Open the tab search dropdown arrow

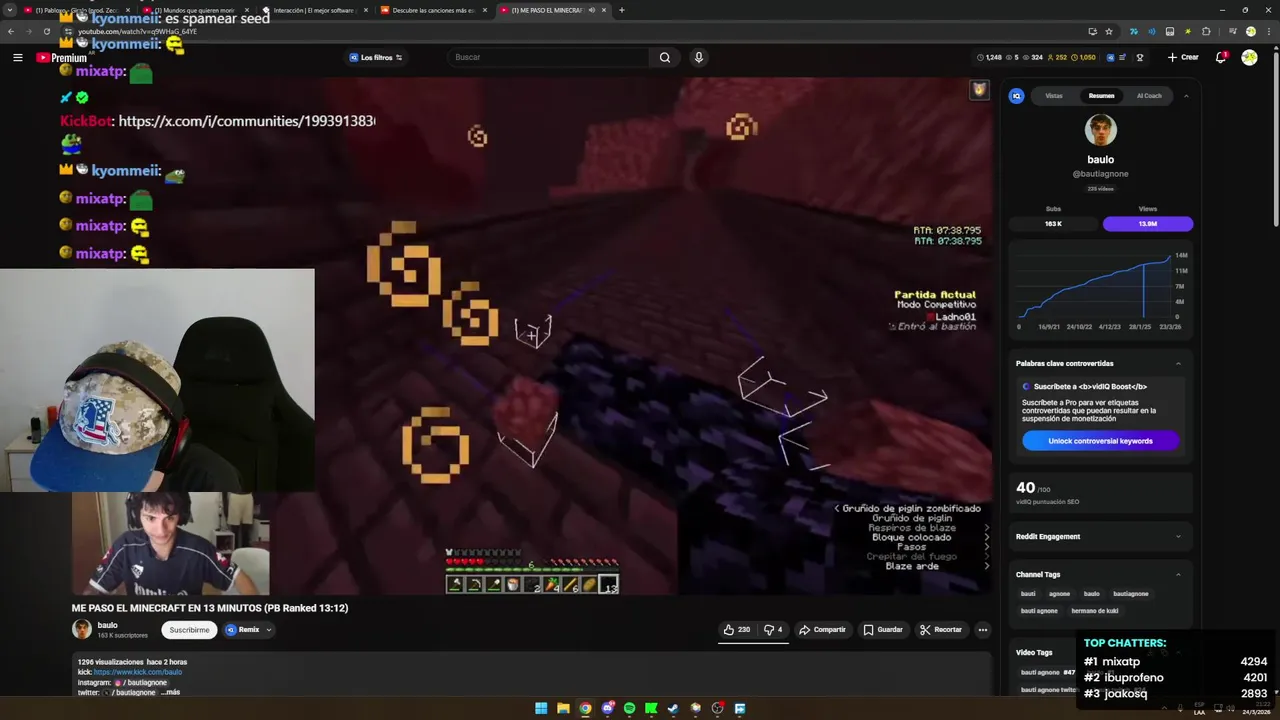click(x=11, y=10)
